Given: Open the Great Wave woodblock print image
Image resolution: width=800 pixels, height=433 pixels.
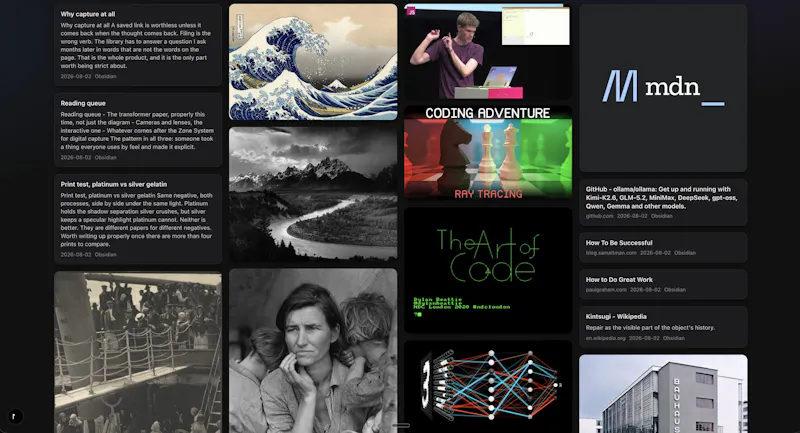Looking at the screenshot, I should pos(313,62).
